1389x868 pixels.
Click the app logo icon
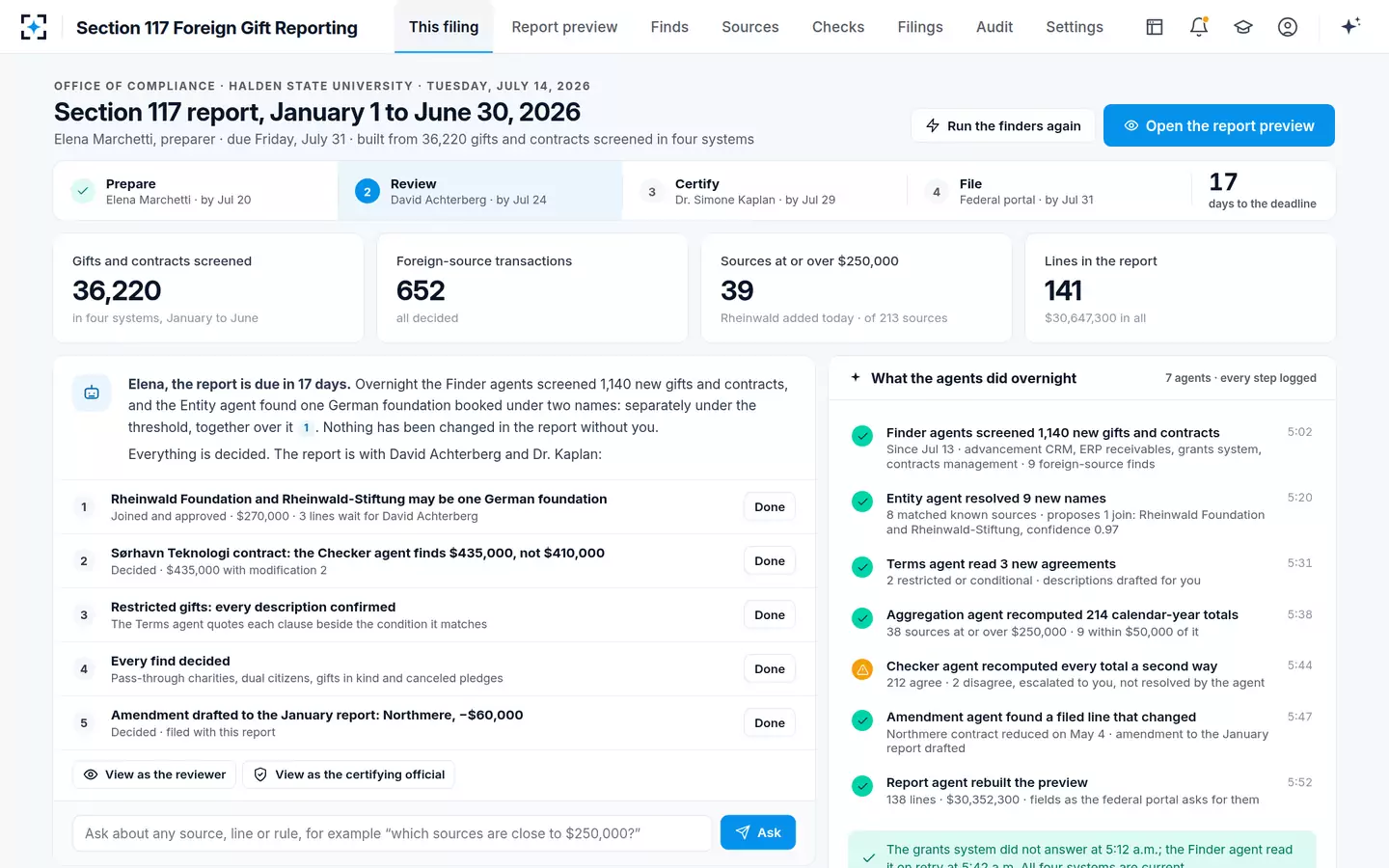pyautogui.click(x=34, y=27)
